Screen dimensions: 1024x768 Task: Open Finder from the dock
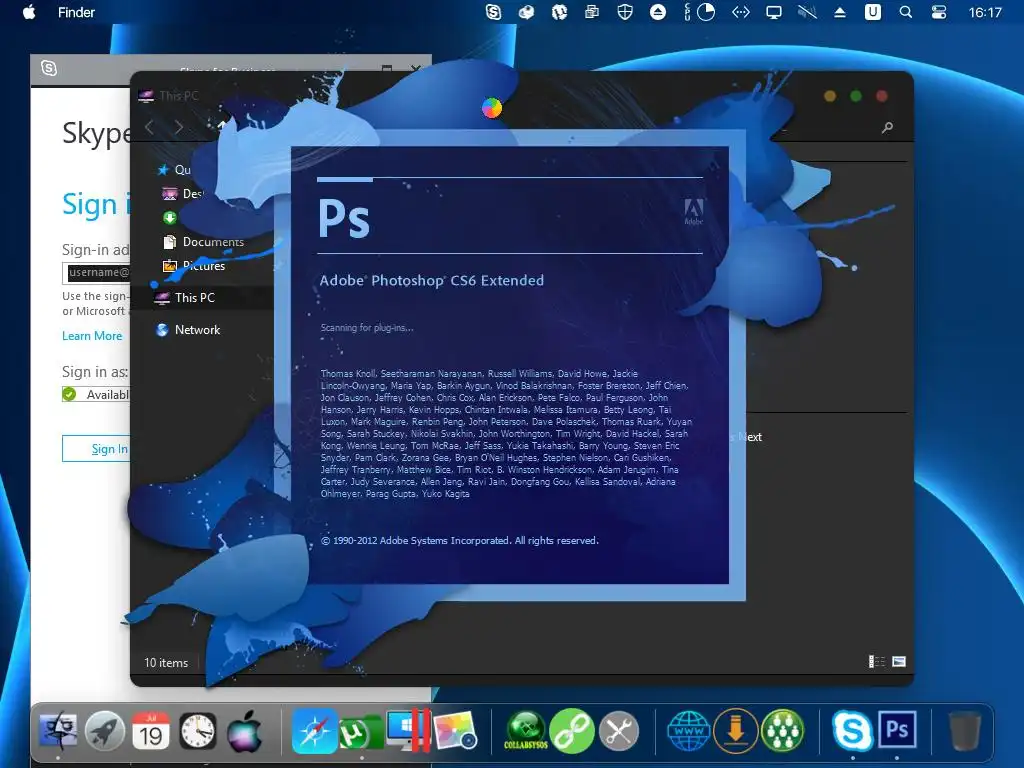click(58, 731)
